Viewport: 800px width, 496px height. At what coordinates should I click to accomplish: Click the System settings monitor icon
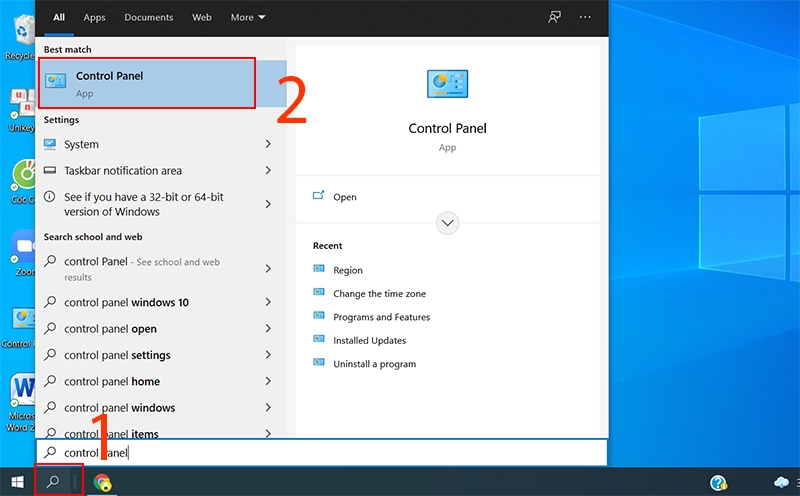50,144
